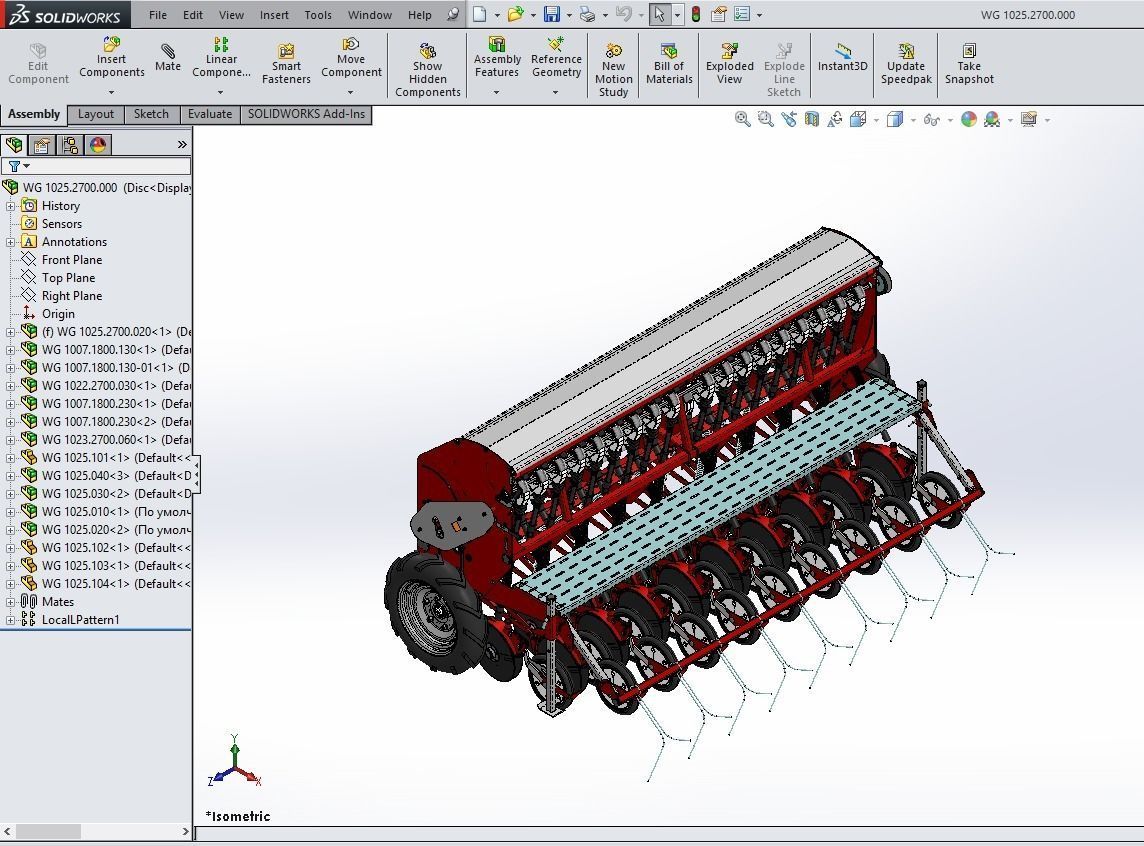Open the DisplayManager tab
The image size is (1144, 846).
click(x=98, y=144)
